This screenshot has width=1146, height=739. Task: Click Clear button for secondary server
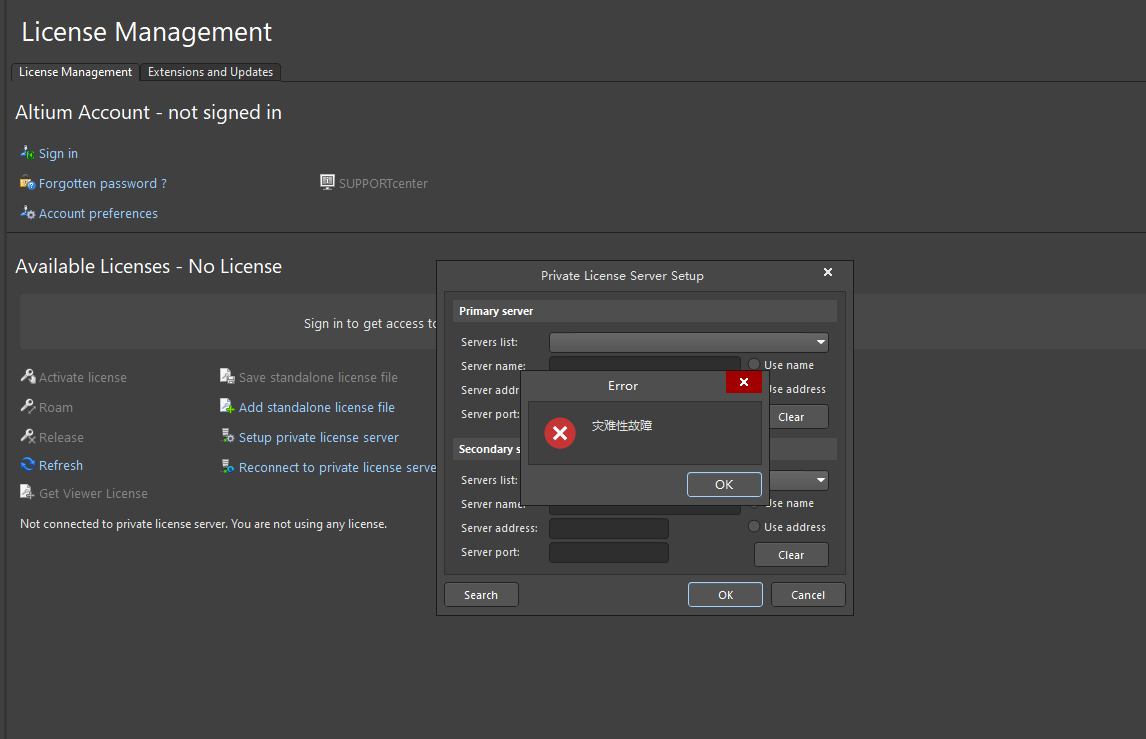tap(790, 555)
